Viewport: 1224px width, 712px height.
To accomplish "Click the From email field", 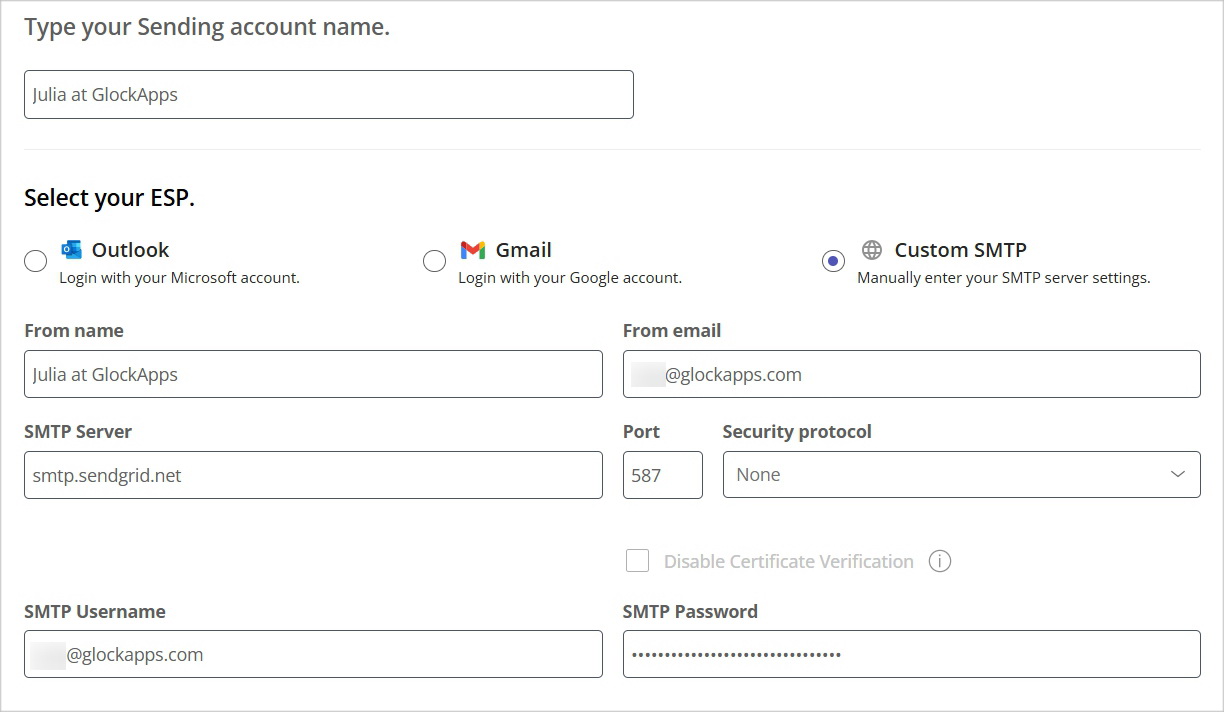I will pyautogui.click(x=911, y=374).
